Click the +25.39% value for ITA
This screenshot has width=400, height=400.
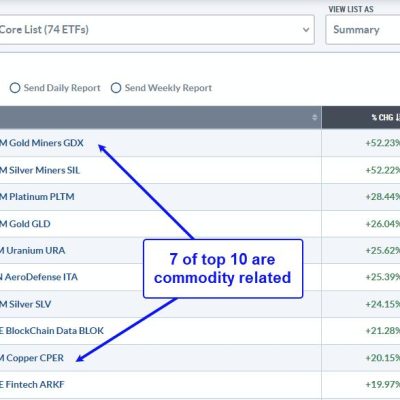(x=383, y=277)
